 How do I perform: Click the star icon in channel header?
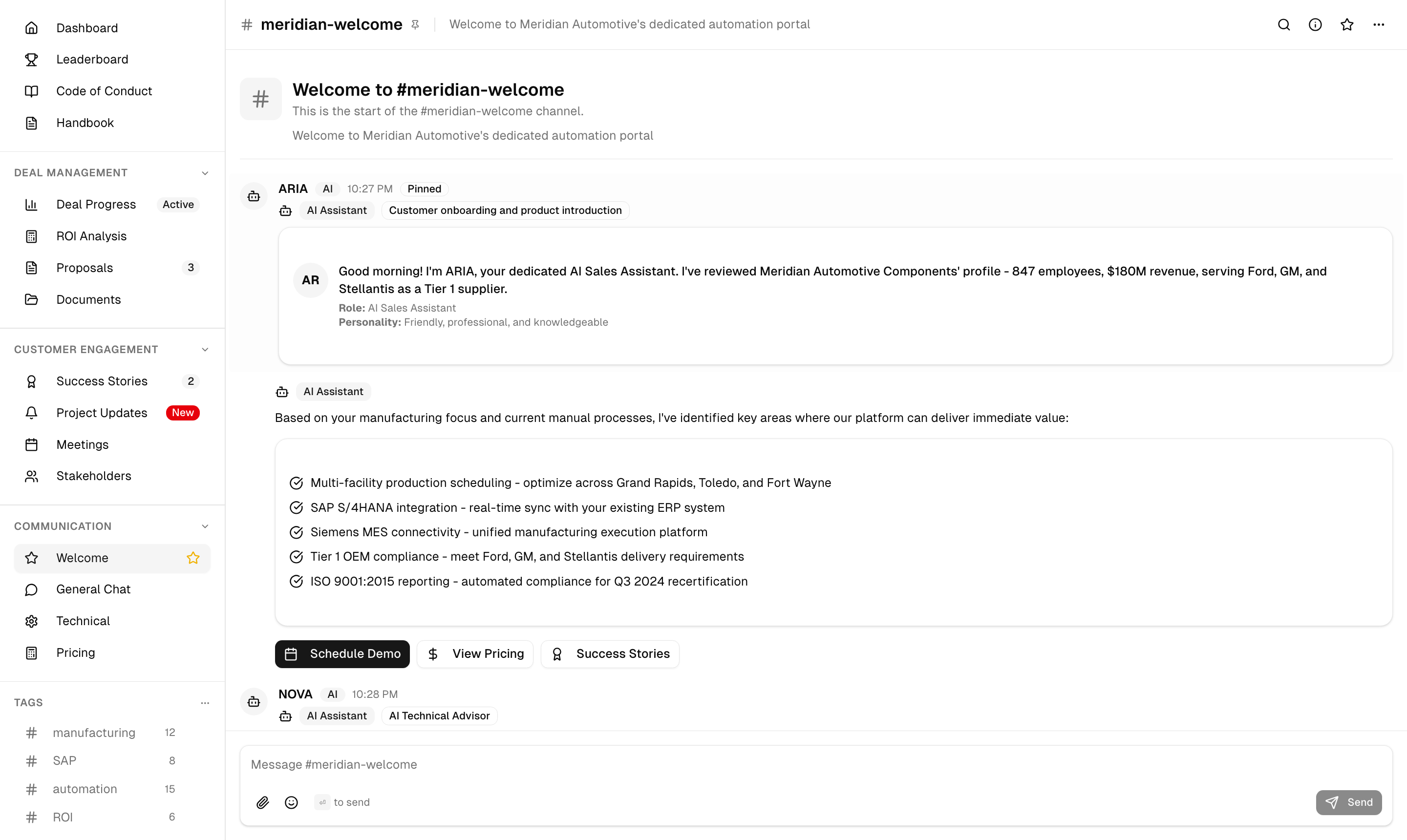click(x=1346, y=24)
